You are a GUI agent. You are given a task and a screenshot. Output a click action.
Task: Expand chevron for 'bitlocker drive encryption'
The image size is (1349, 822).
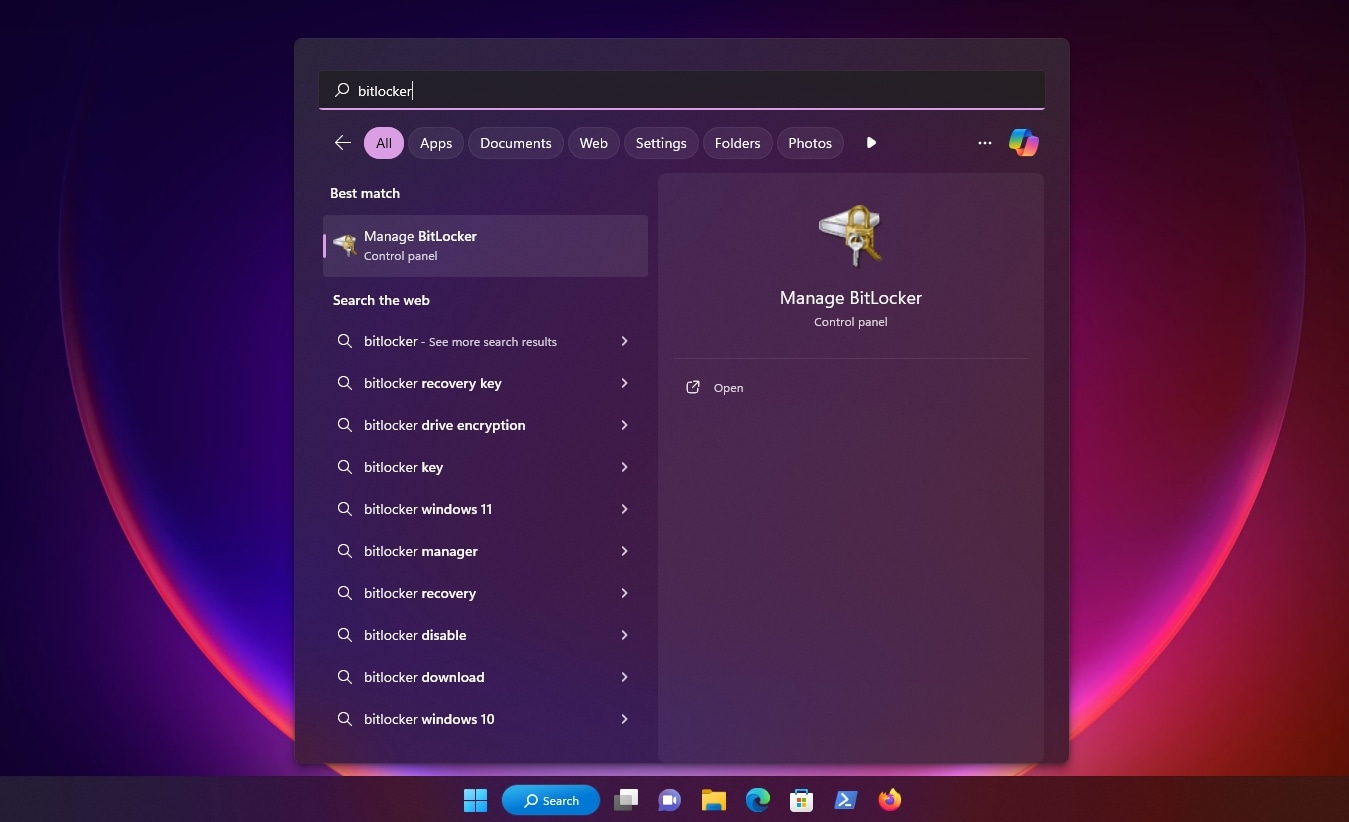click(624, 425)
